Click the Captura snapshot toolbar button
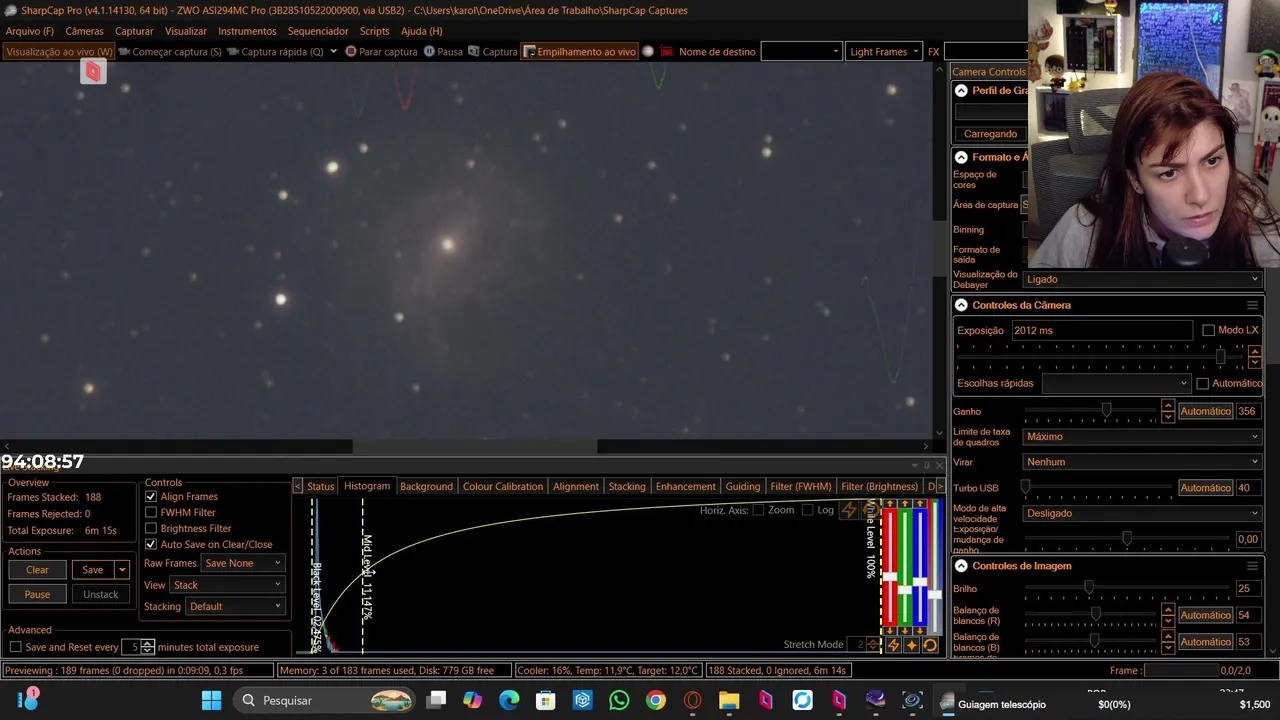The width and height of the screenshot is (1280, 720). [x=493, y=51]
